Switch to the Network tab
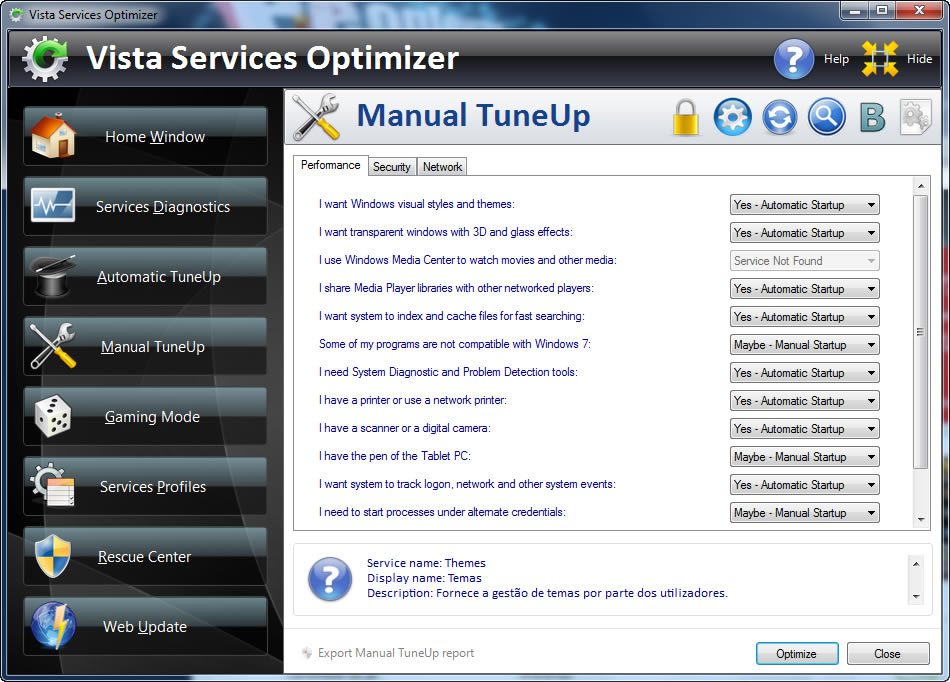The image size is (950, 682). coord(442,167)
